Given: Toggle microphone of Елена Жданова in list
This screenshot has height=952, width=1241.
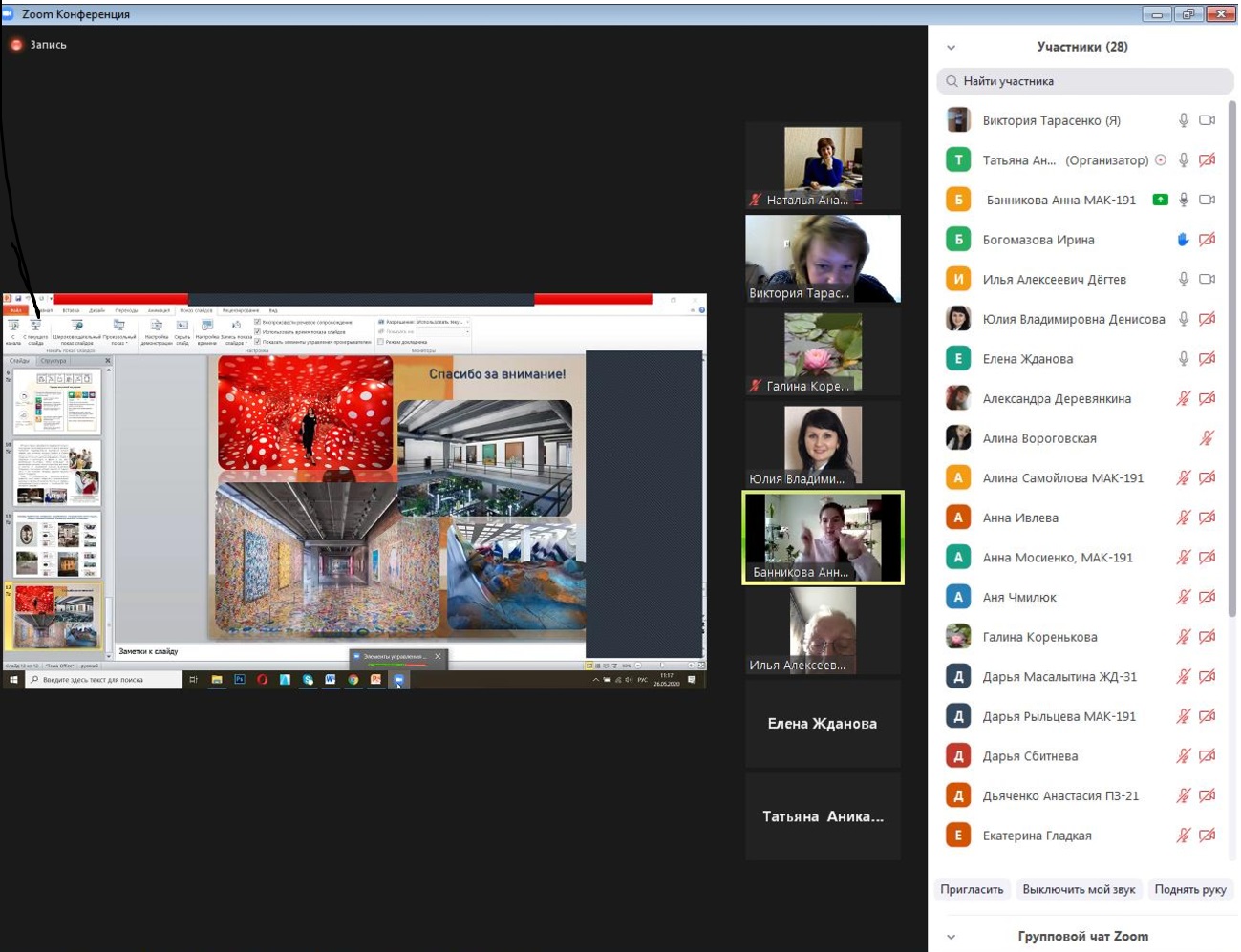Looking at the screenshot, I should pyautogui.click(x=1183, y=359).
